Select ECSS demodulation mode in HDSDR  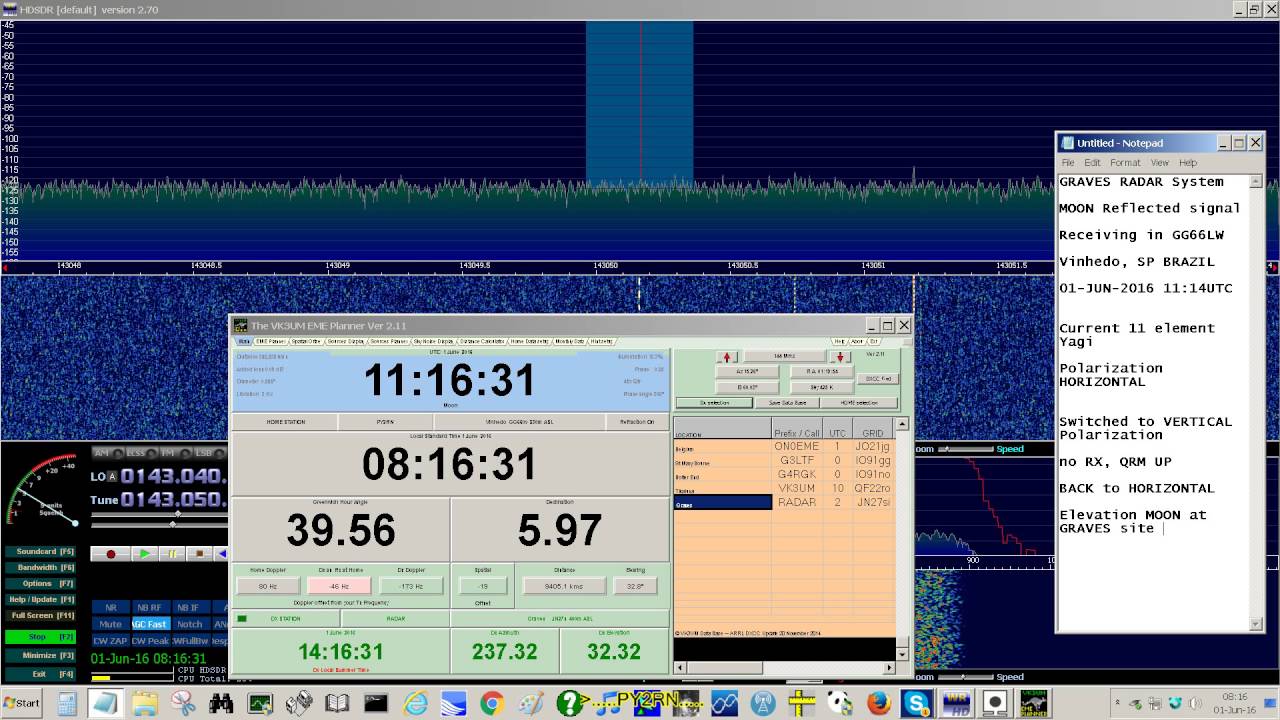coord(141,453)
